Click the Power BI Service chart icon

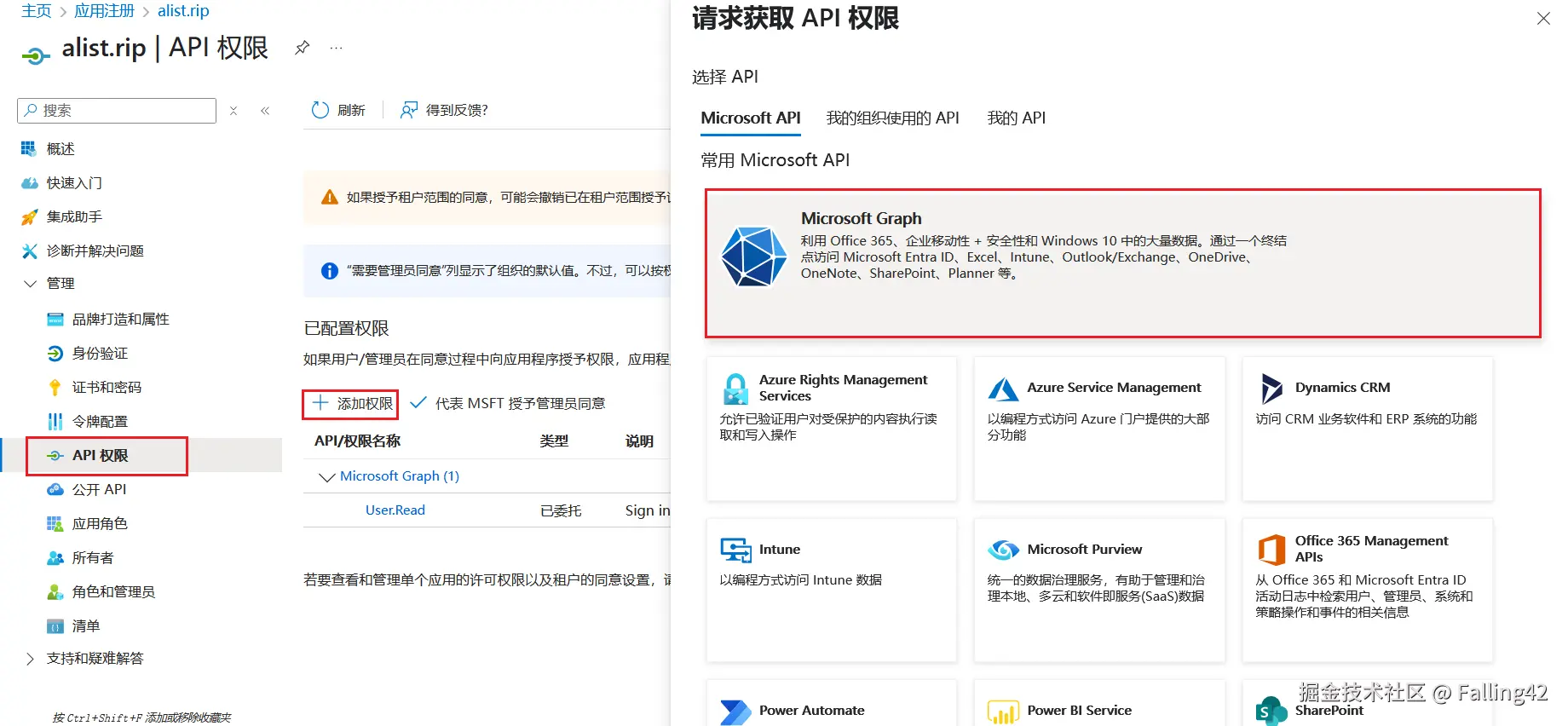click(x=1003, y=712)
